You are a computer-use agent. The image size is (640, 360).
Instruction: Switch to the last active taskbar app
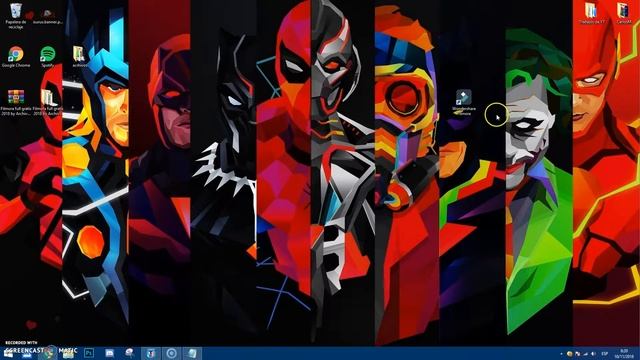click(192, 353)
